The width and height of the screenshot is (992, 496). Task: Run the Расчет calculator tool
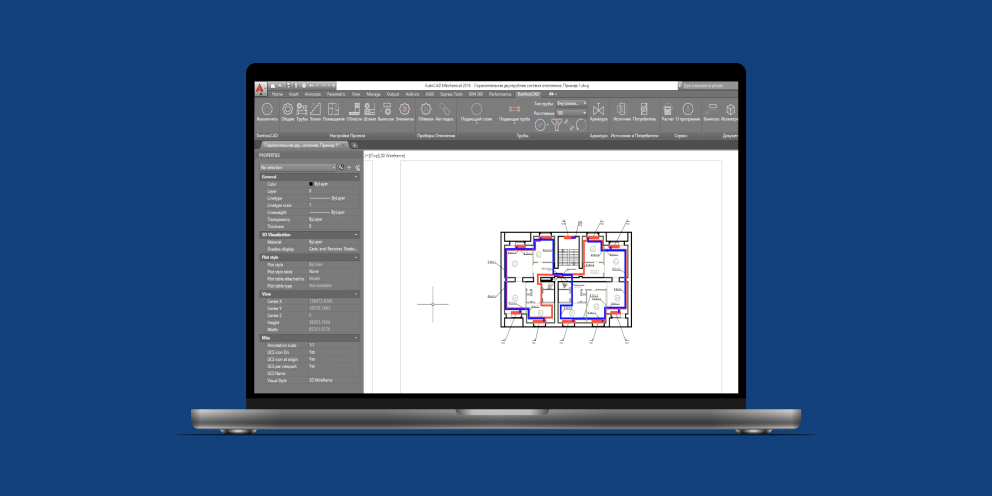[x=667, y=109]
